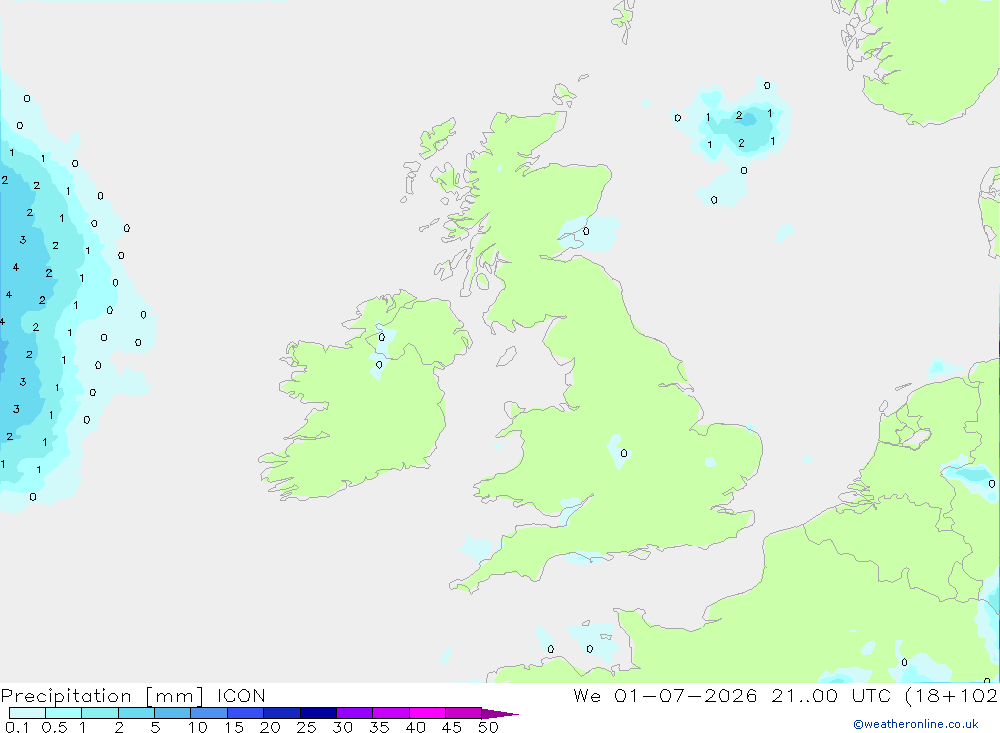Pick the 10–15 mm blue legend swatch

pyautogui.click(x=209, y=713)
